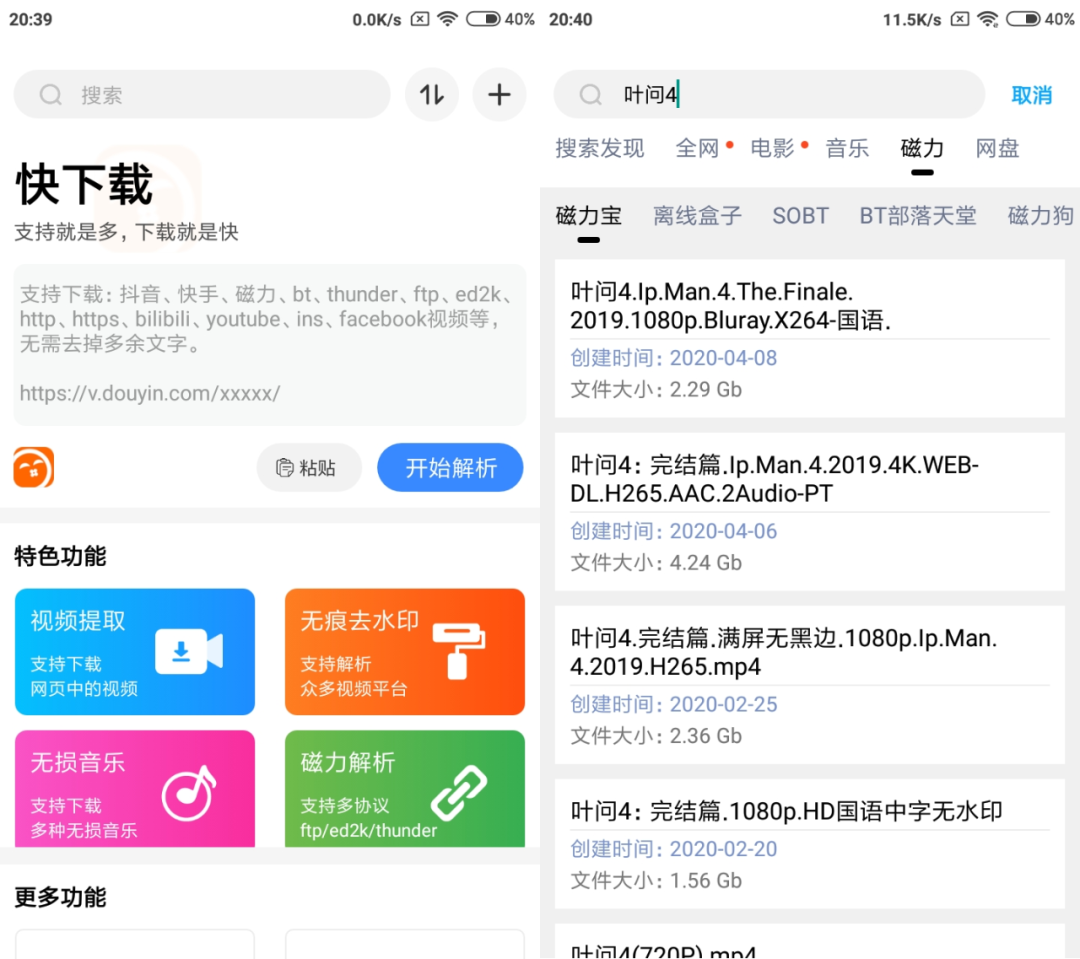
Task: Click magnifier icon in 叶问4 search bar
Action: coord(590,94)
